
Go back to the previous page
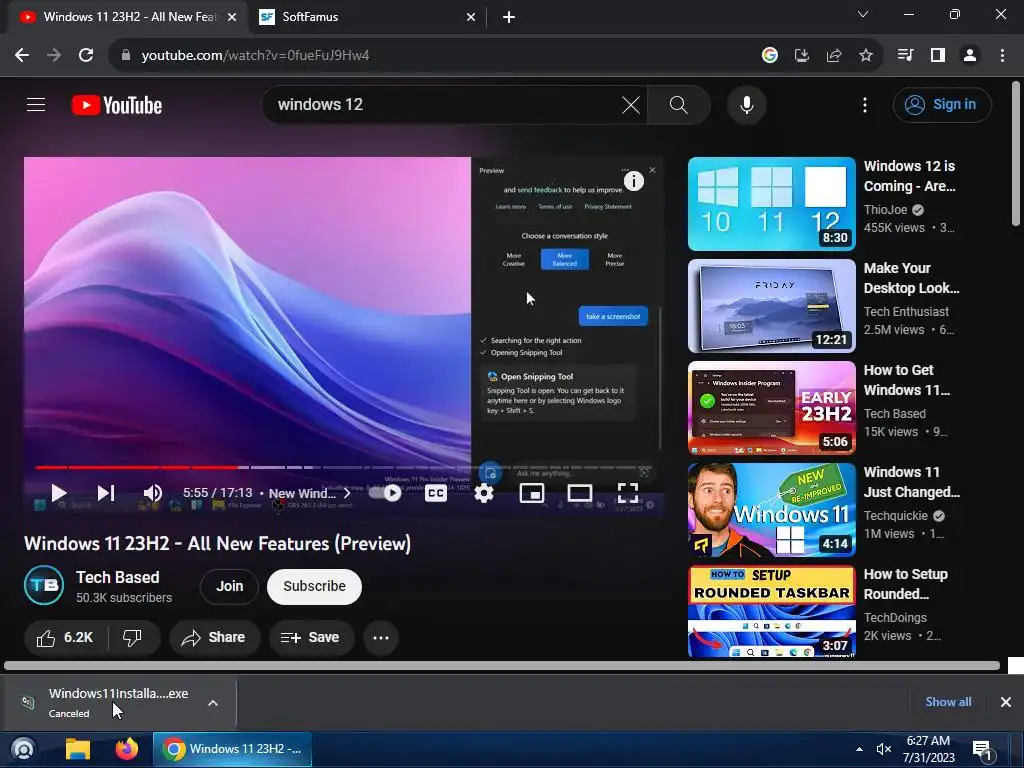point(22,55)
